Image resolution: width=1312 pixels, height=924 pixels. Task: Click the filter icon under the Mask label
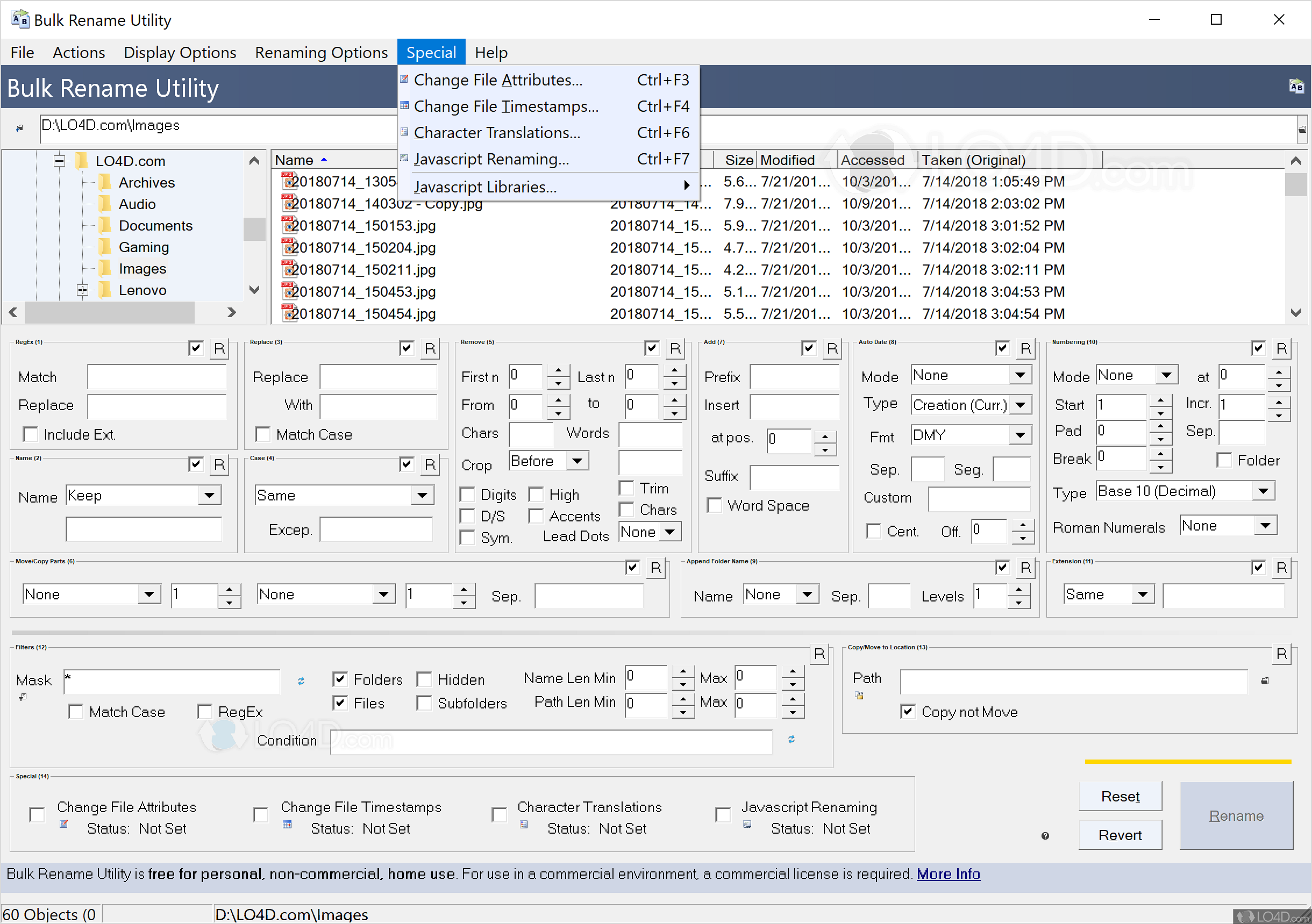point(23,697)
